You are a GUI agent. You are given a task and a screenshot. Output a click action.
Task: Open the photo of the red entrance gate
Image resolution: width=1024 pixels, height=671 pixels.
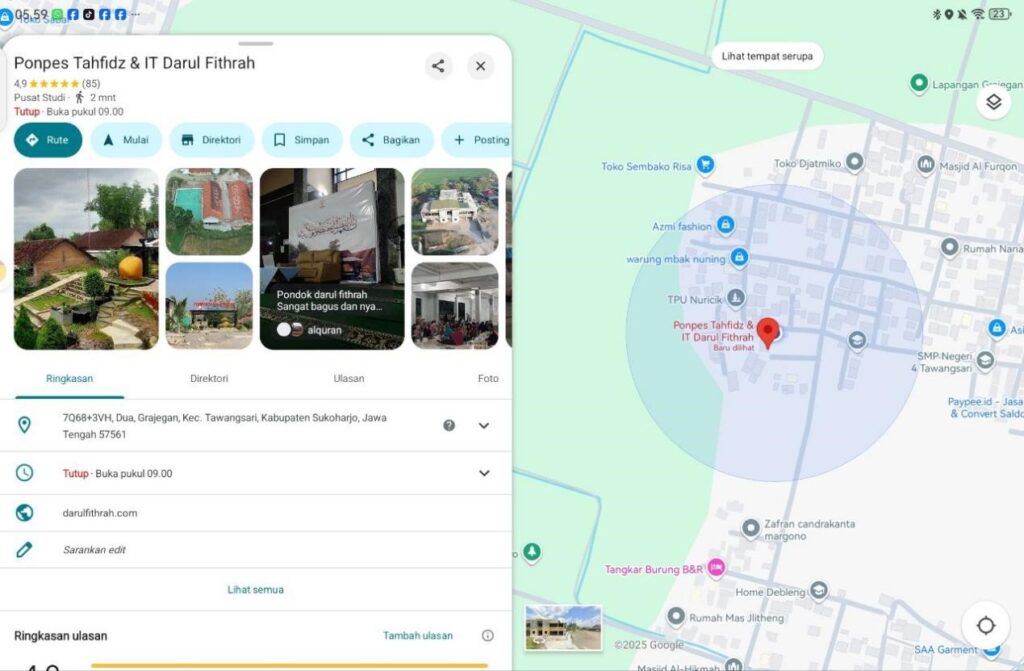(x=209, y=306)
